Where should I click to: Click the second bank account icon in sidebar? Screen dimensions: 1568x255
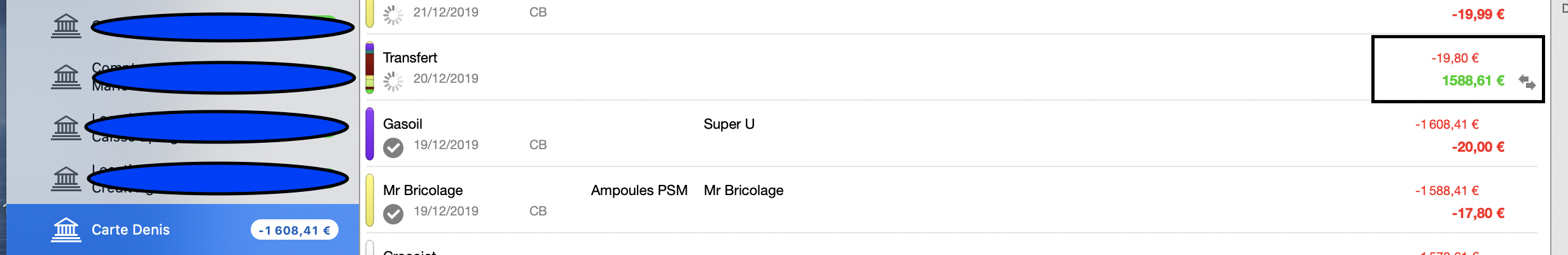(66, 76)
